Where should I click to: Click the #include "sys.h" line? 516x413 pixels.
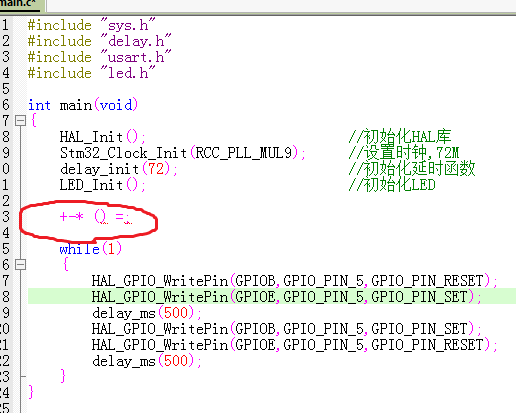click(x=91, y=25)
